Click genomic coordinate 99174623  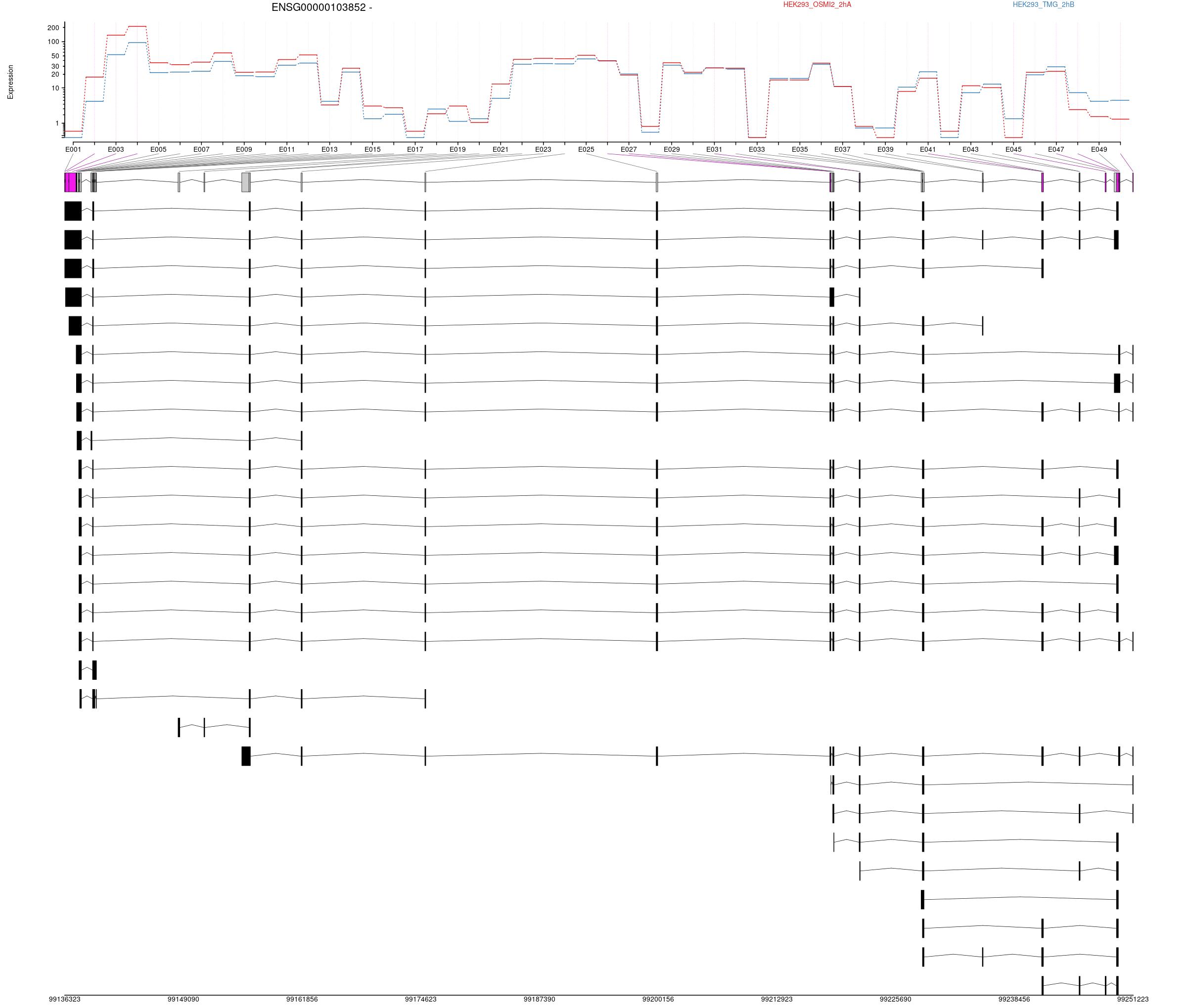421,1000
